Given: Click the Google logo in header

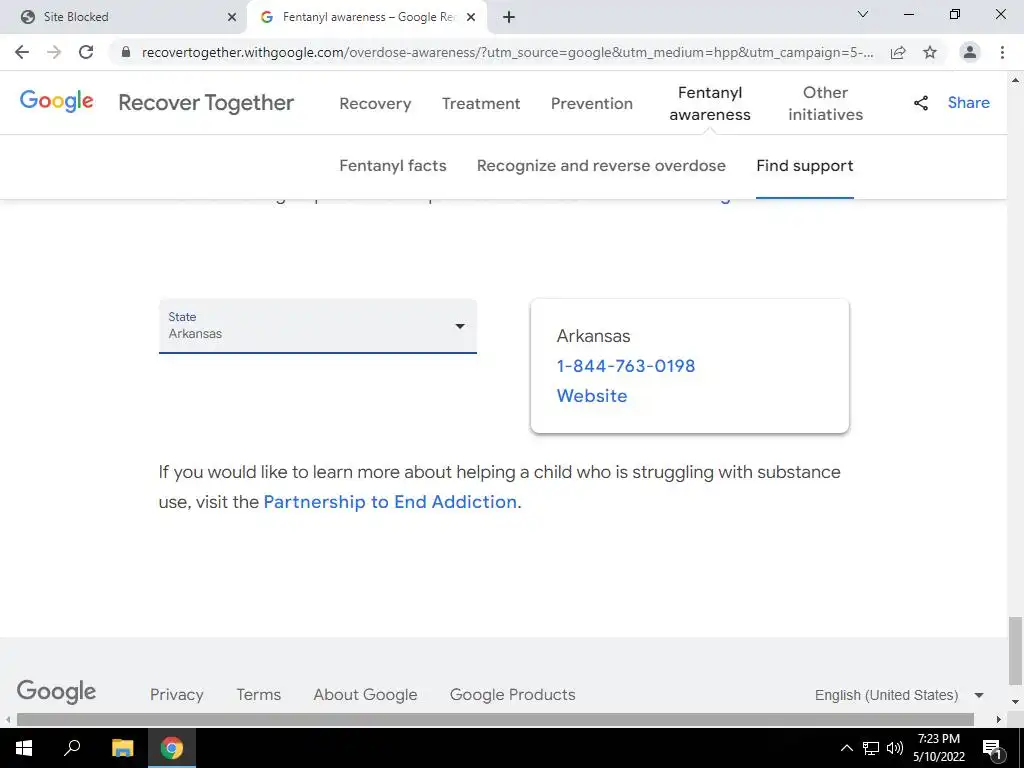Looking at the screenshot, I should 57,102.
